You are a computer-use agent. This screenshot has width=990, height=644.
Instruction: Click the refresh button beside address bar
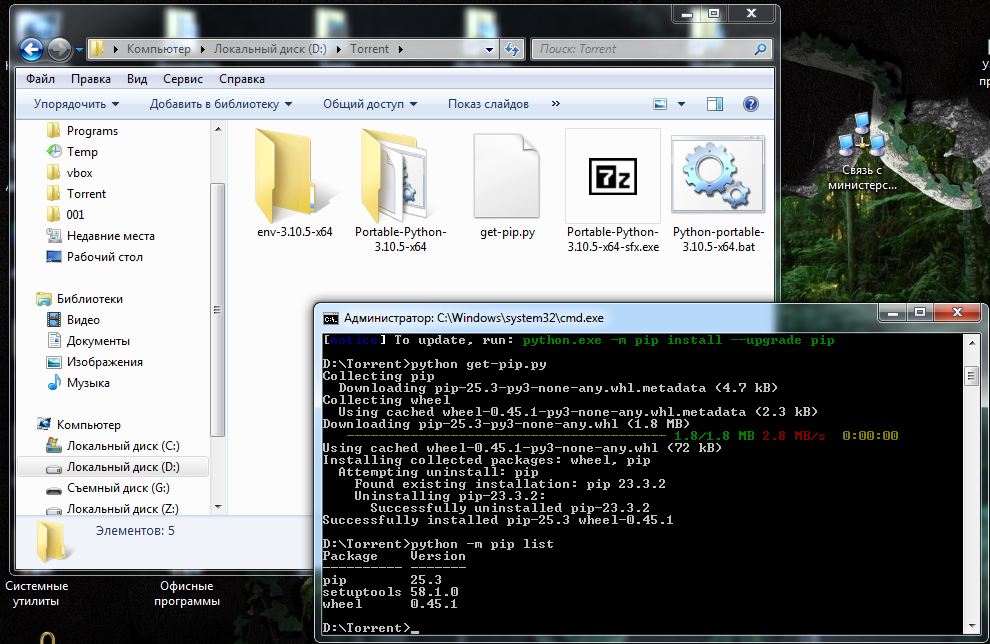pos(512,49)
